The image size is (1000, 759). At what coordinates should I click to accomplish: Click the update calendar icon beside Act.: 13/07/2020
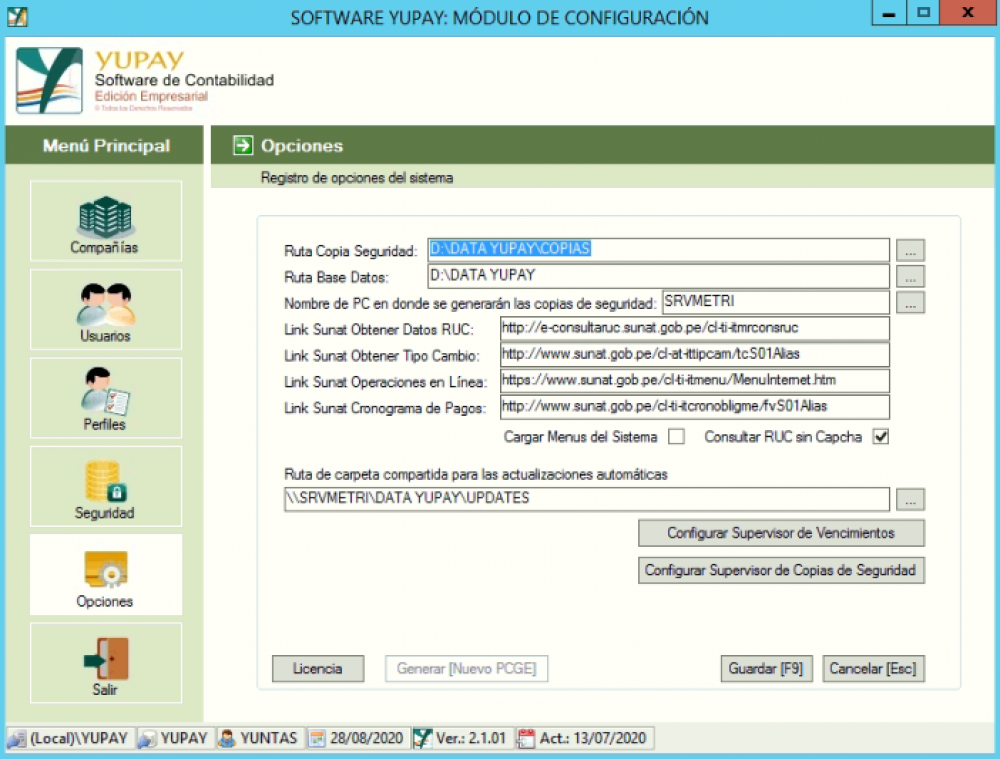(526, 739)
